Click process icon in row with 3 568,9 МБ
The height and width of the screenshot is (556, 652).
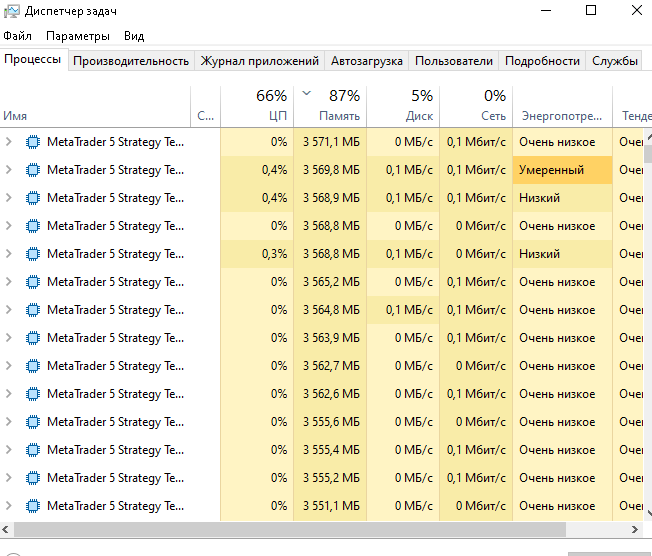click(33, 198)
